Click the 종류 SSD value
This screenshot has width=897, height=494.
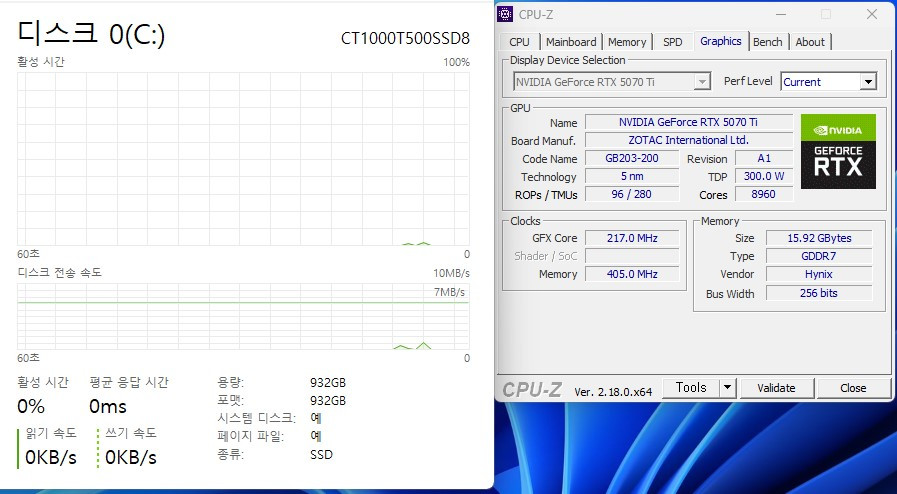[x=321, y=455]
